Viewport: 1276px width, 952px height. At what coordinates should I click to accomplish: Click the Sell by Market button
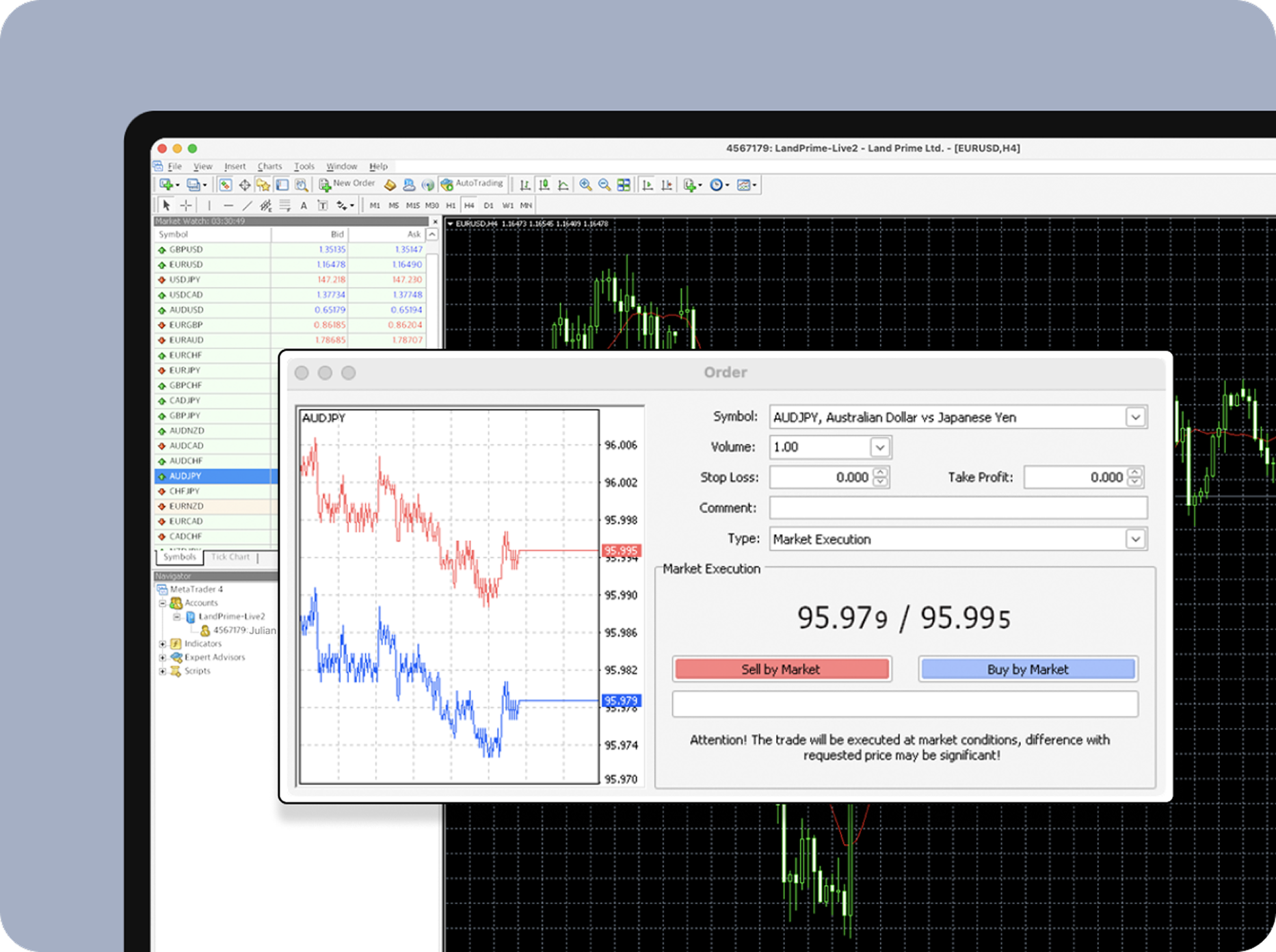click(x=781, y=669)
